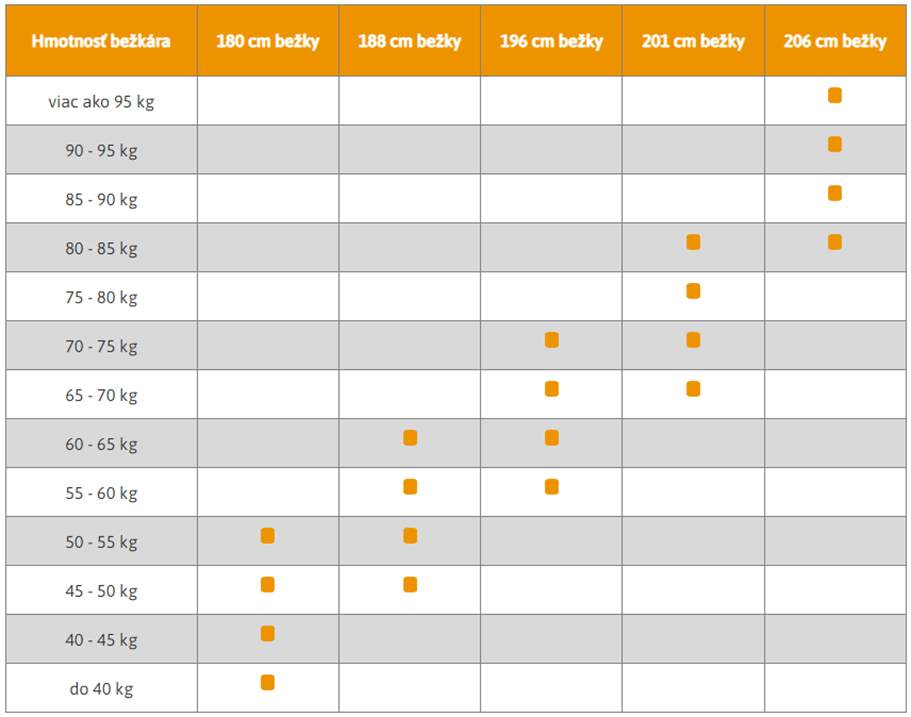Viewport: 911px width, 717px height.
Task: Click the 45 - 50 kg row label
Action: pyautogui.click(x=101, y=591)
